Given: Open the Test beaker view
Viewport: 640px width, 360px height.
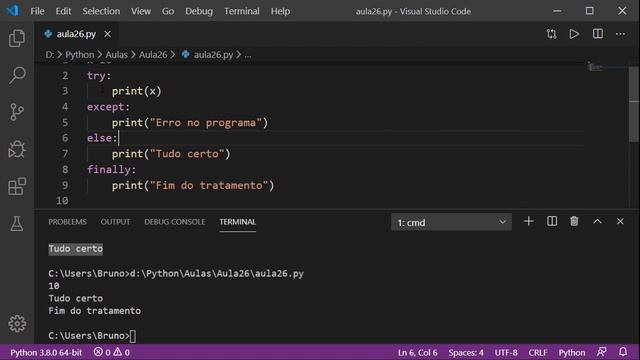Looking at the screenshot, I should pyautogui.click(x=17, y=223).
